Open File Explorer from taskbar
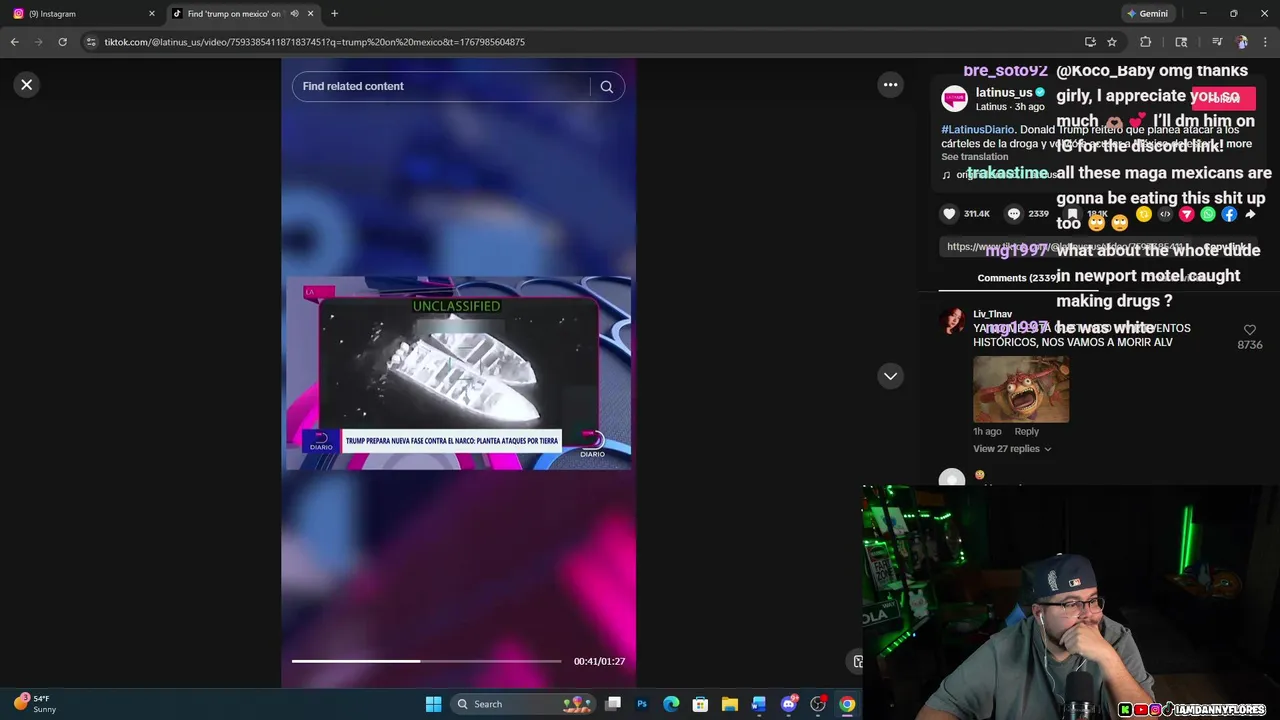1280x720 pixels. [x=729, y=704]
